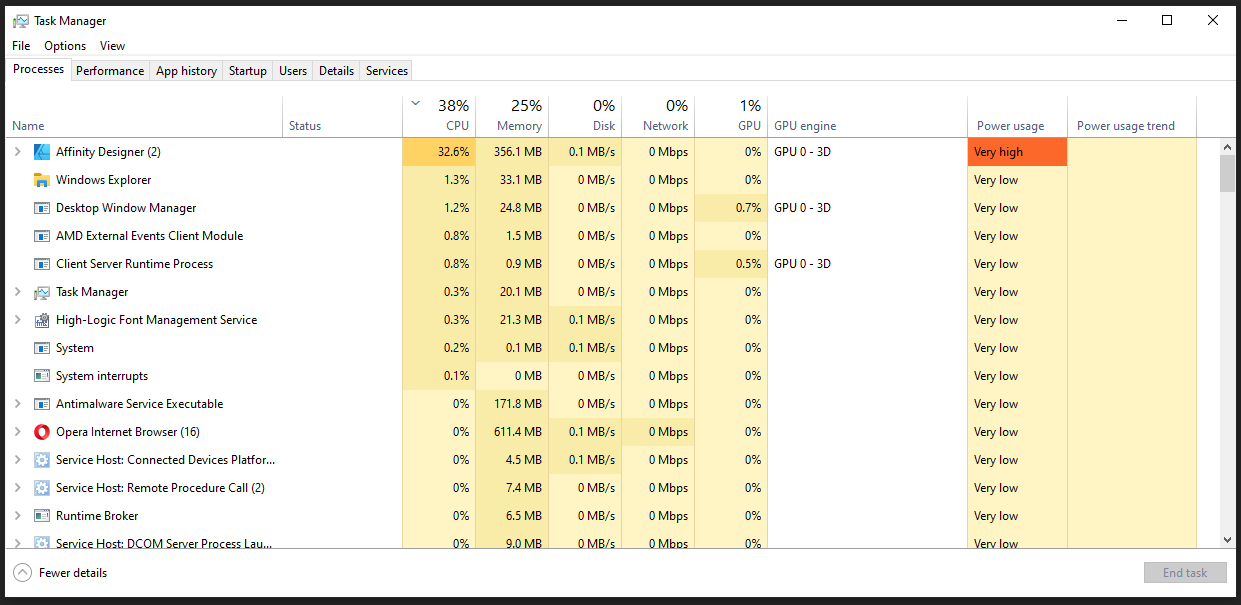
Task: Click the End task button
Action: [1185, 573]
